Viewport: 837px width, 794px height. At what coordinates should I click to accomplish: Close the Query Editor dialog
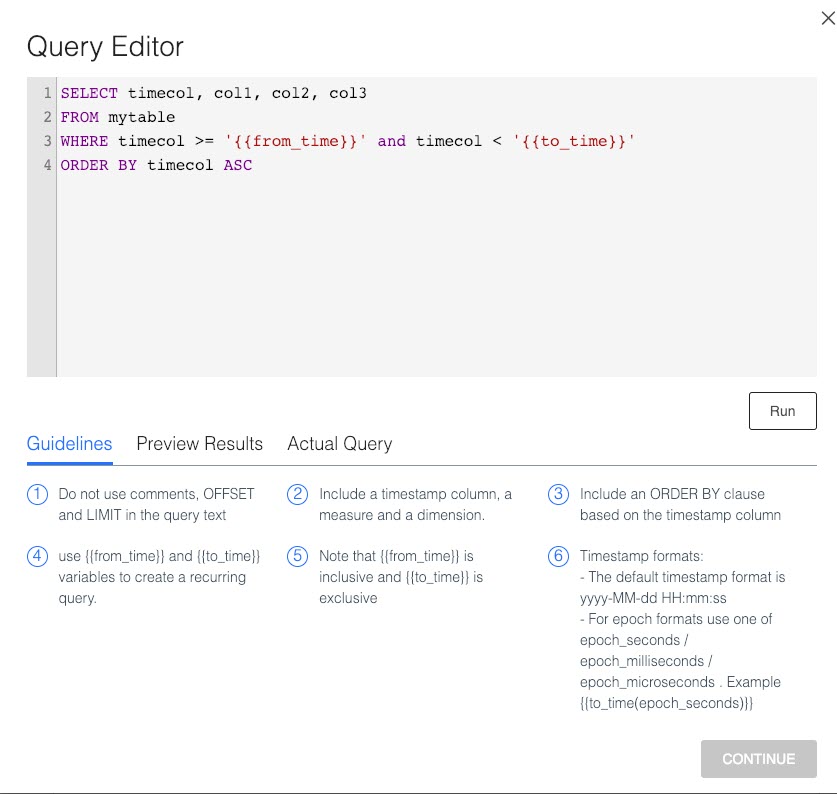click(x=826, y=15)
